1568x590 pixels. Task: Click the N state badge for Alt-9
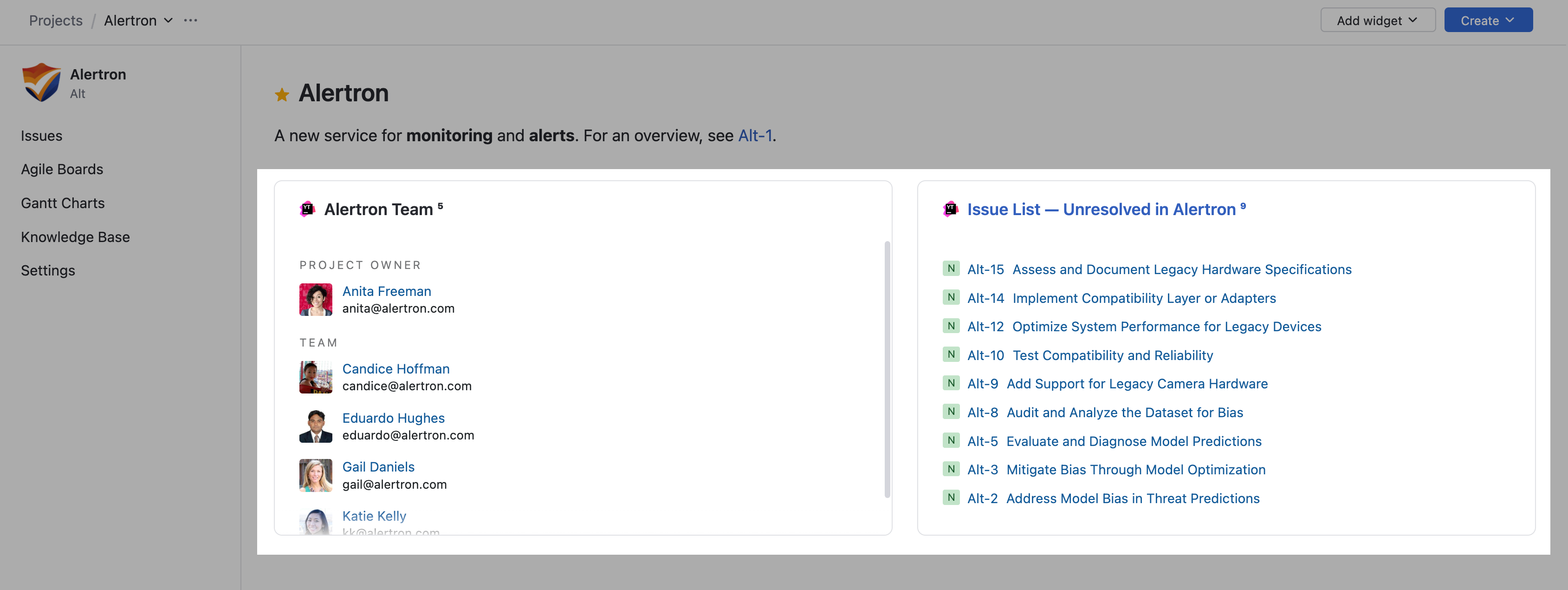951,383
